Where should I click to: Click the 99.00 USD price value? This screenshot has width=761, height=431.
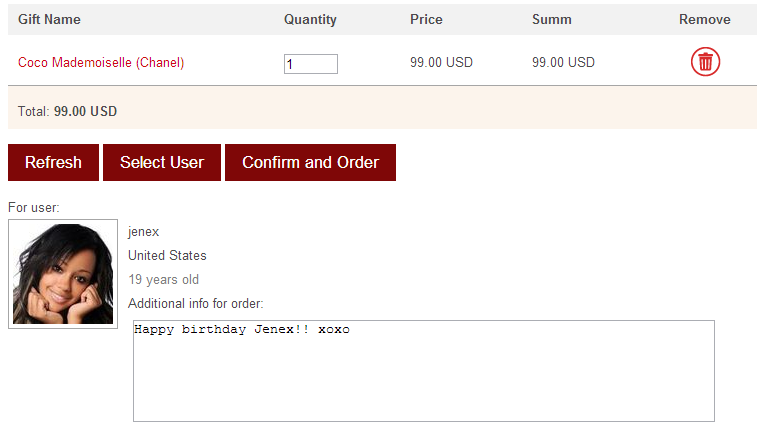coord(441,62)
